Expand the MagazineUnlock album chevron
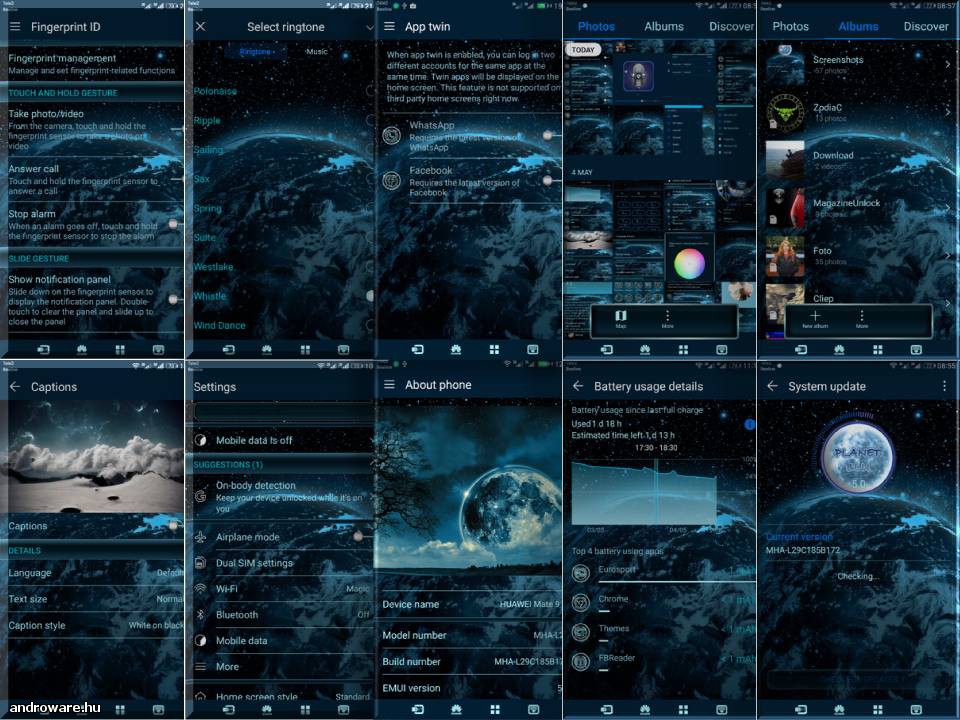Screen dimensions: 960x720 click(x=947, y=208)
